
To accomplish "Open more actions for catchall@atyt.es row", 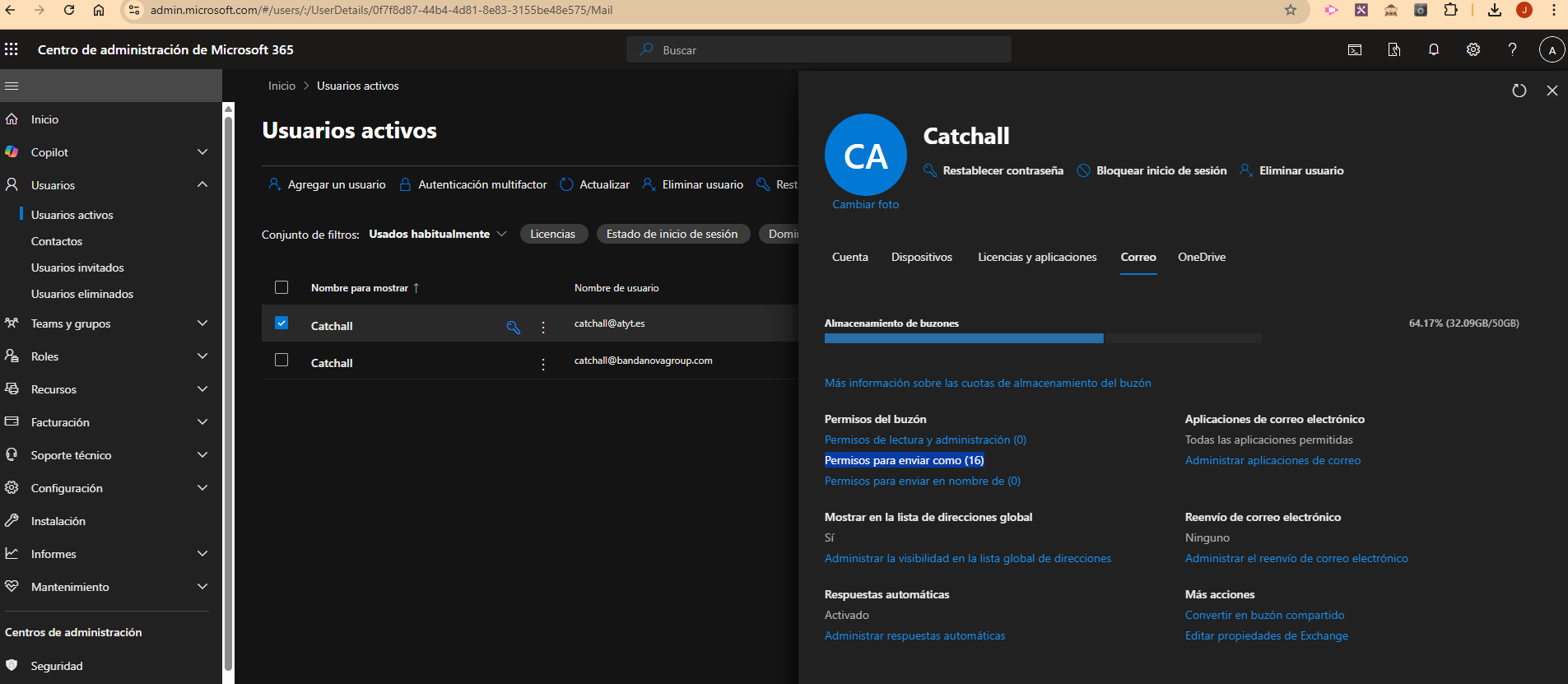I will (543, 327).
